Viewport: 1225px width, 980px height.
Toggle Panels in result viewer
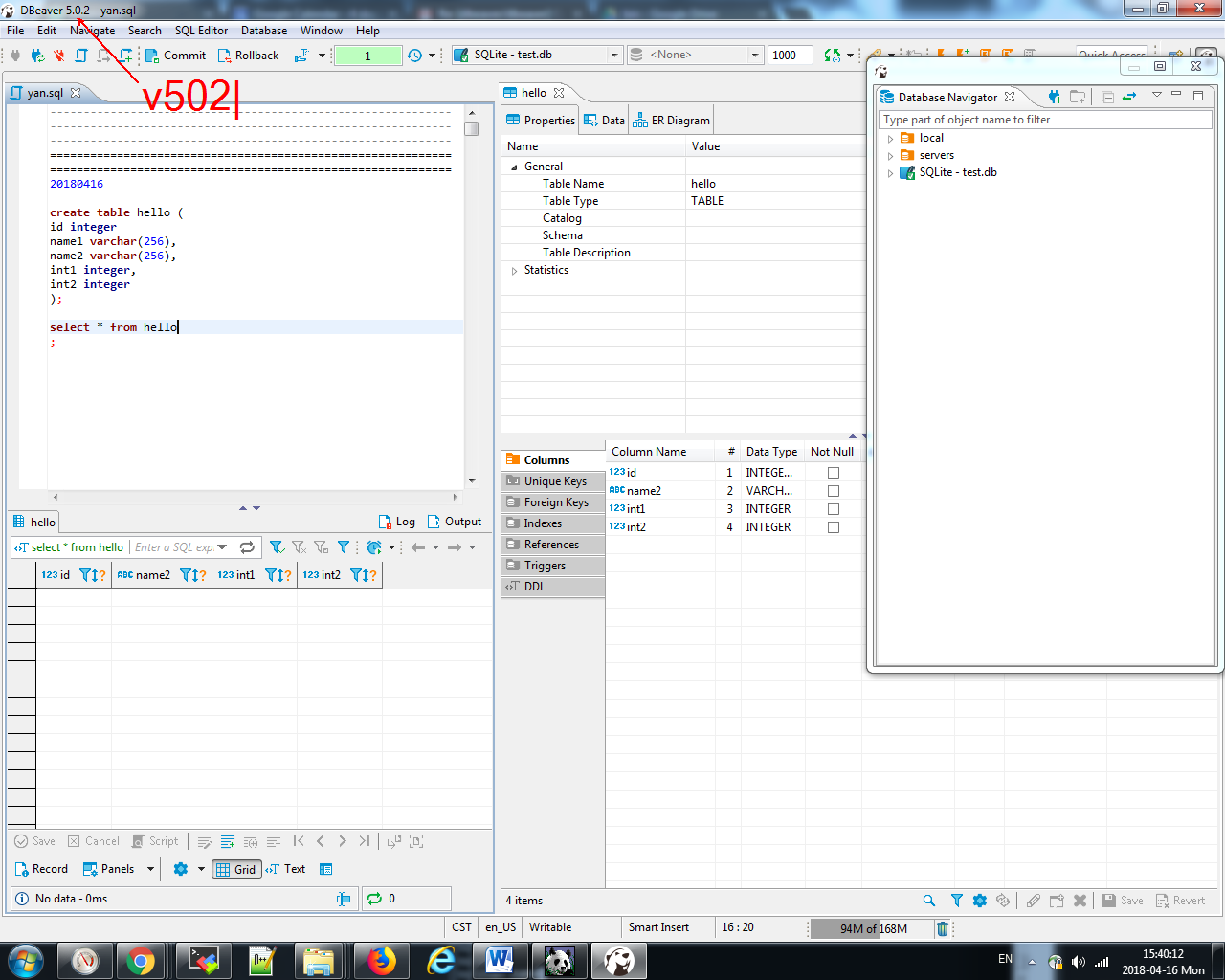pos(109,869)
